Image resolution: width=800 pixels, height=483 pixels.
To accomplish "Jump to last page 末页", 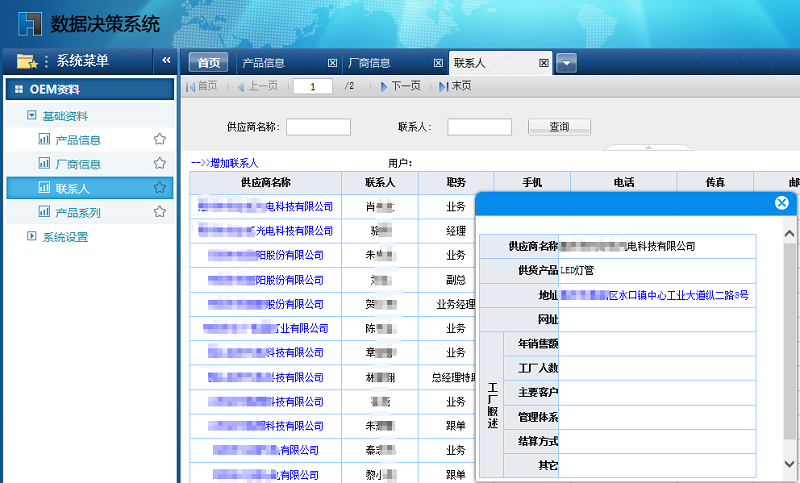I will (455, 86).
